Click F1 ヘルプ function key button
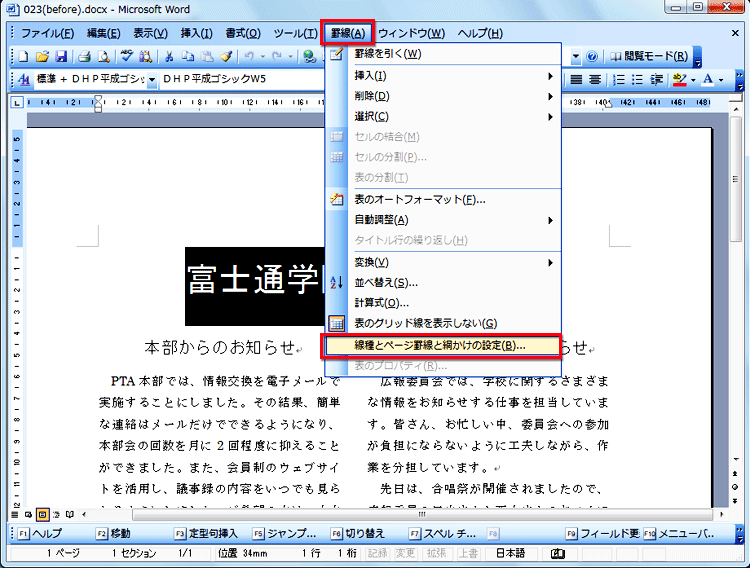Viewport: 750px width, 568px height. 40,534
